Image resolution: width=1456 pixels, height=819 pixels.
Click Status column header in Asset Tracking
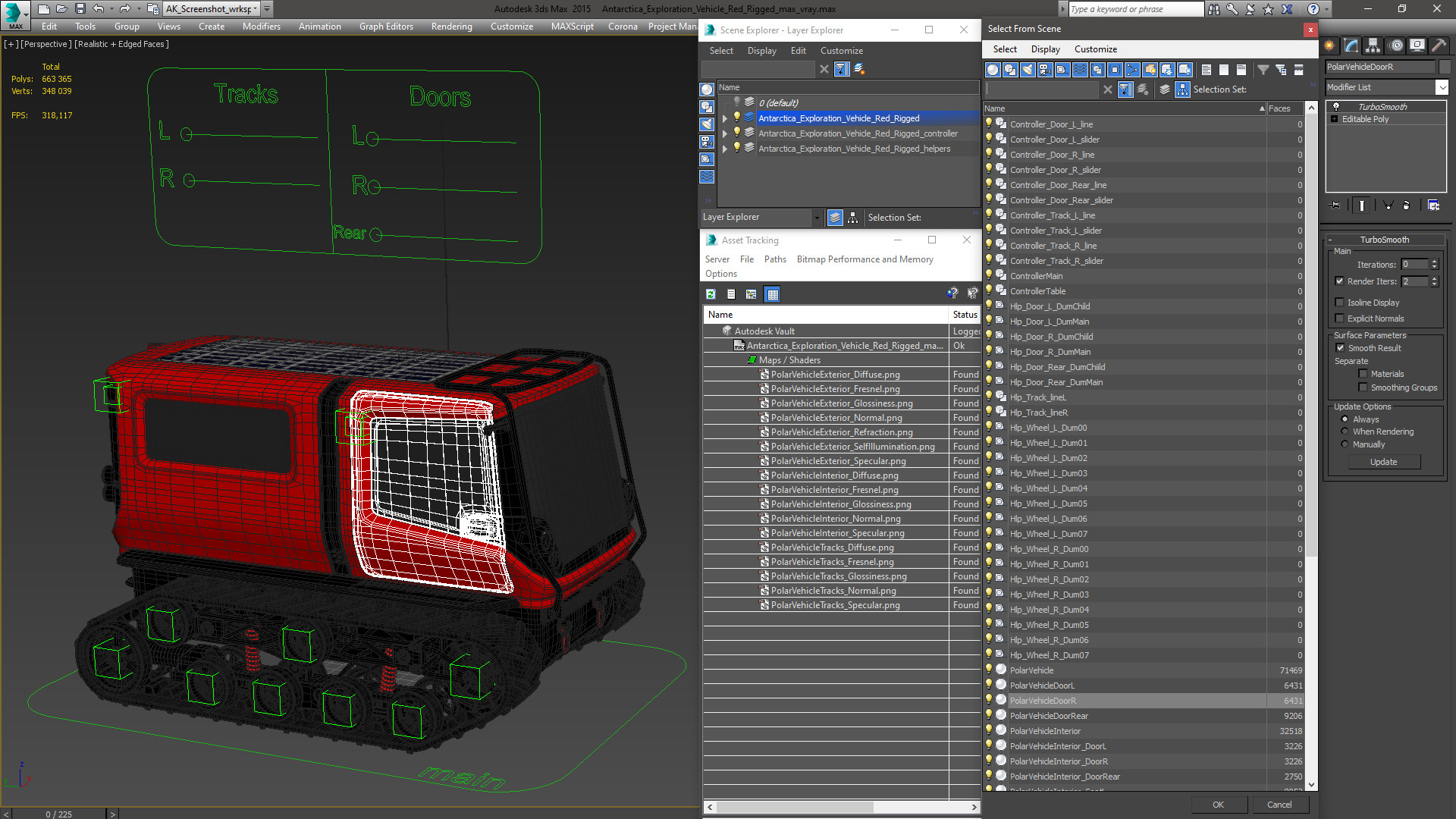[965, 315]
